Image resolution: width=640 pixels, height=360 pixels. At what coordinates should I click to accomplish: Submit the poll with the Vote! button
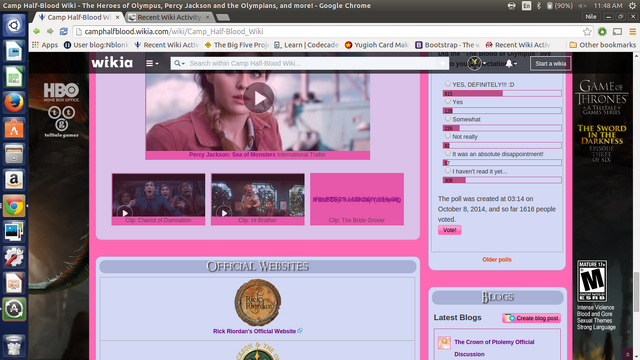pyautogui.click(x=449, y=230)
